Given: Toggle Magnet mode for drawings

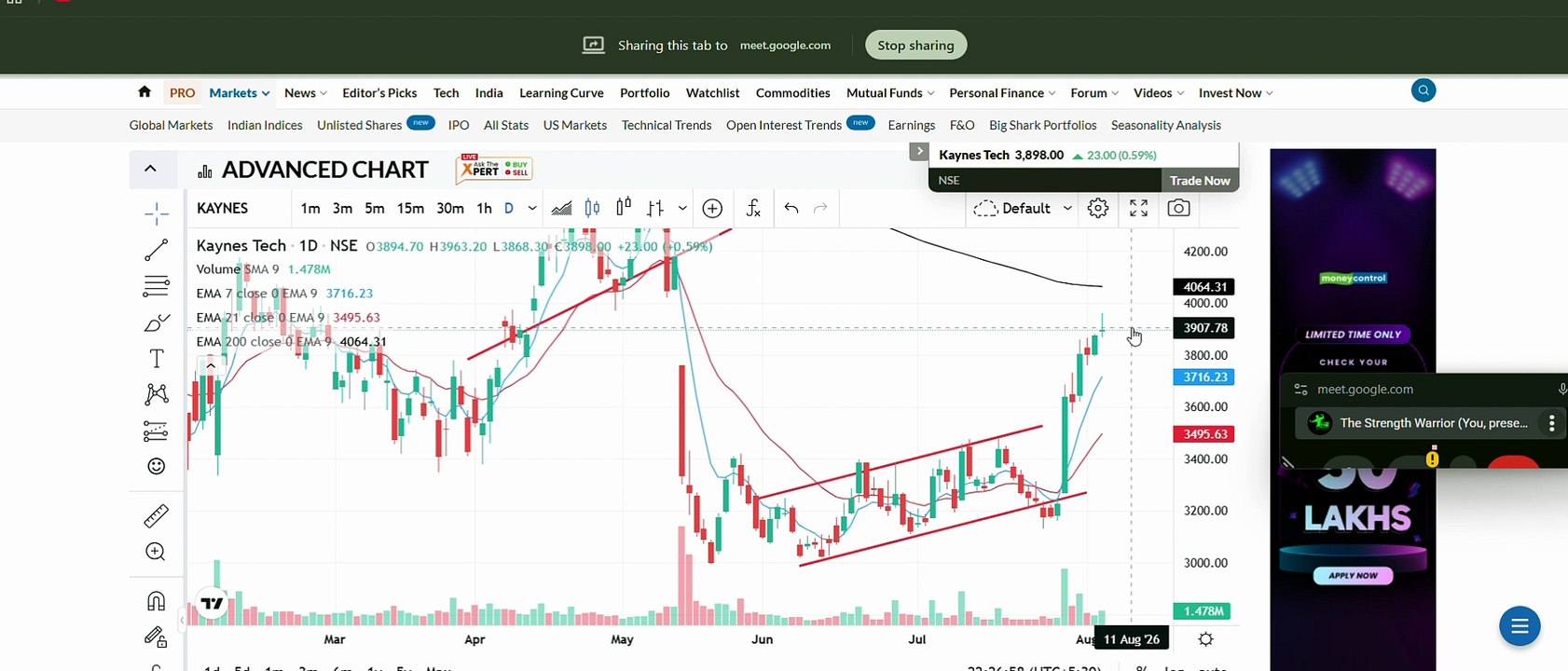Looking at the screenshot, I should 157,601.
